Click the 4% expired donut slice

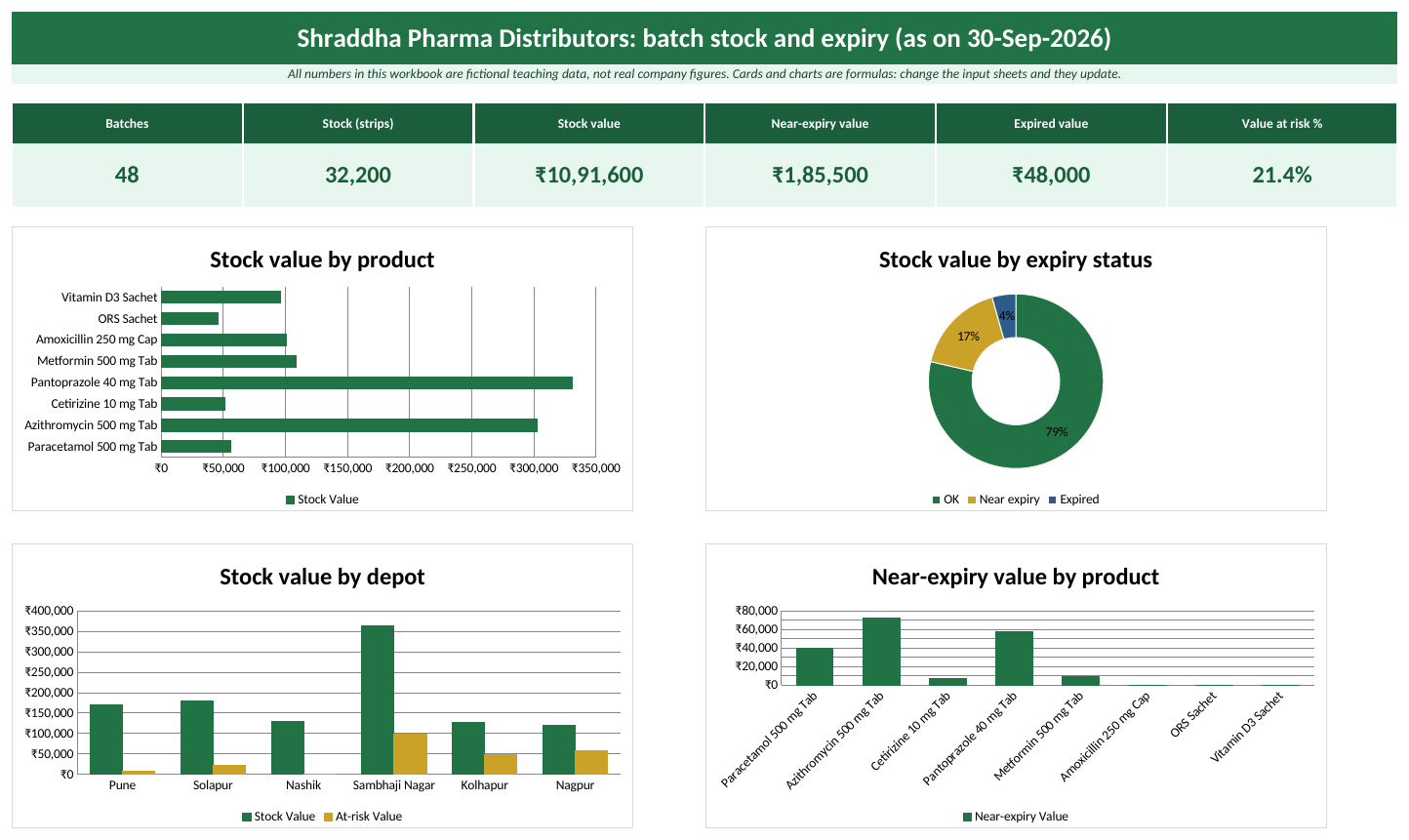pos(1006,314)
